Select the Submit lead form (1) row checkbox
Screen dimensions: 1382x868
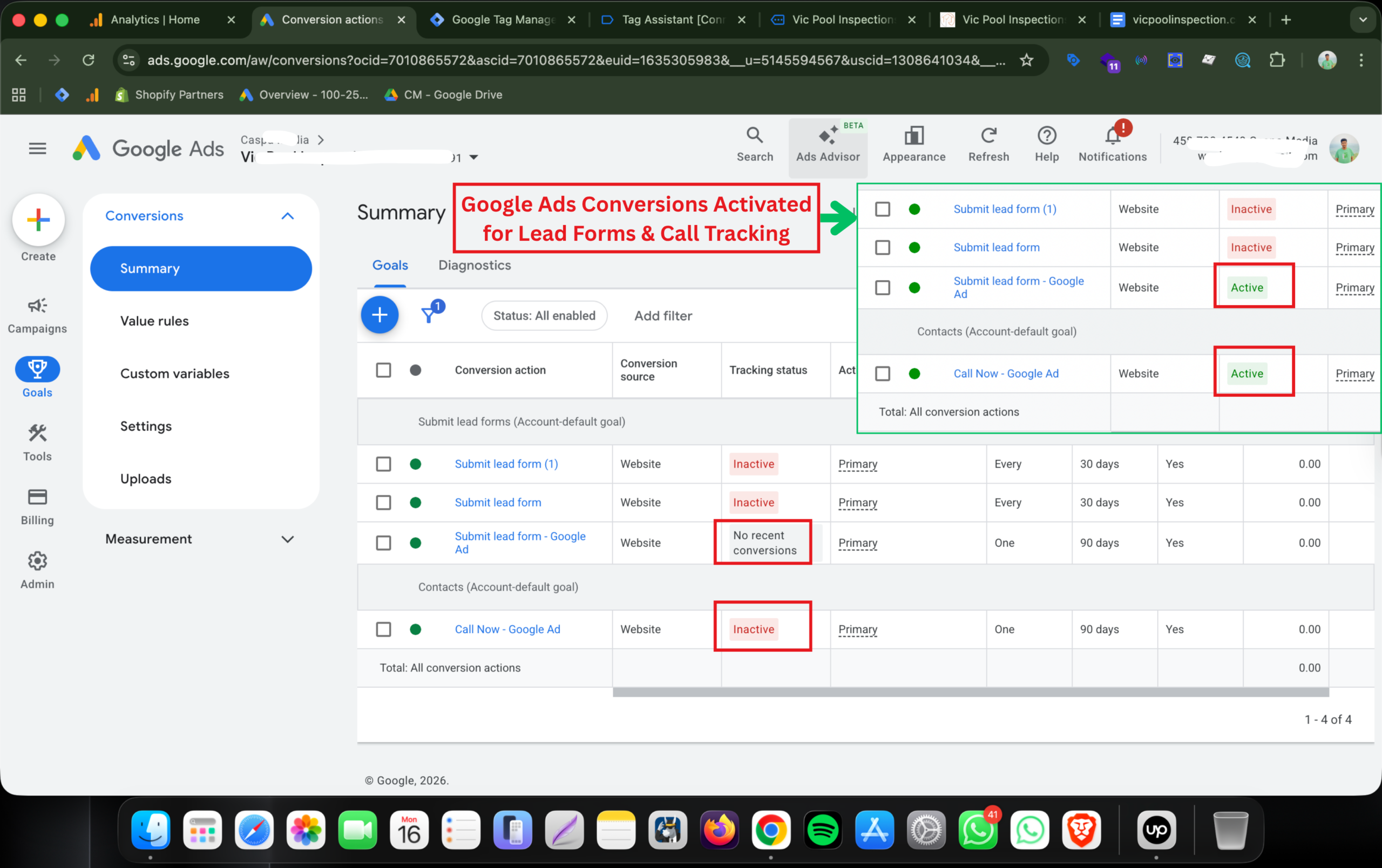click(x=383, y=464)
